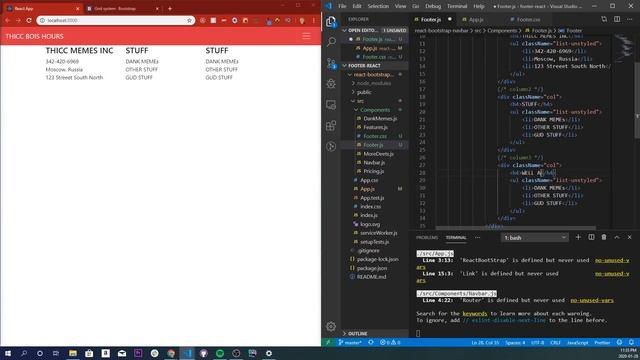Open the Edit menu
Screen dimensions: 640x360
click(x=357, y=6)
